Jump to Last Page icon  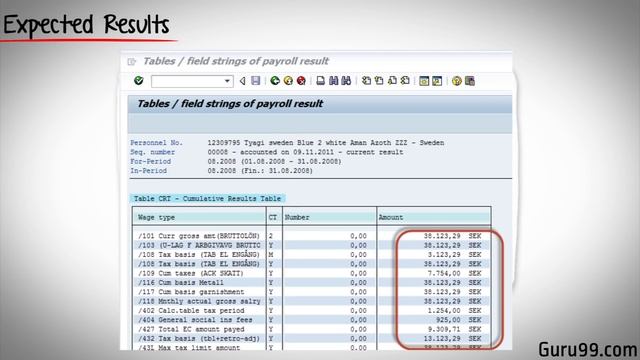pyautogui.click(x=405, y=81)
